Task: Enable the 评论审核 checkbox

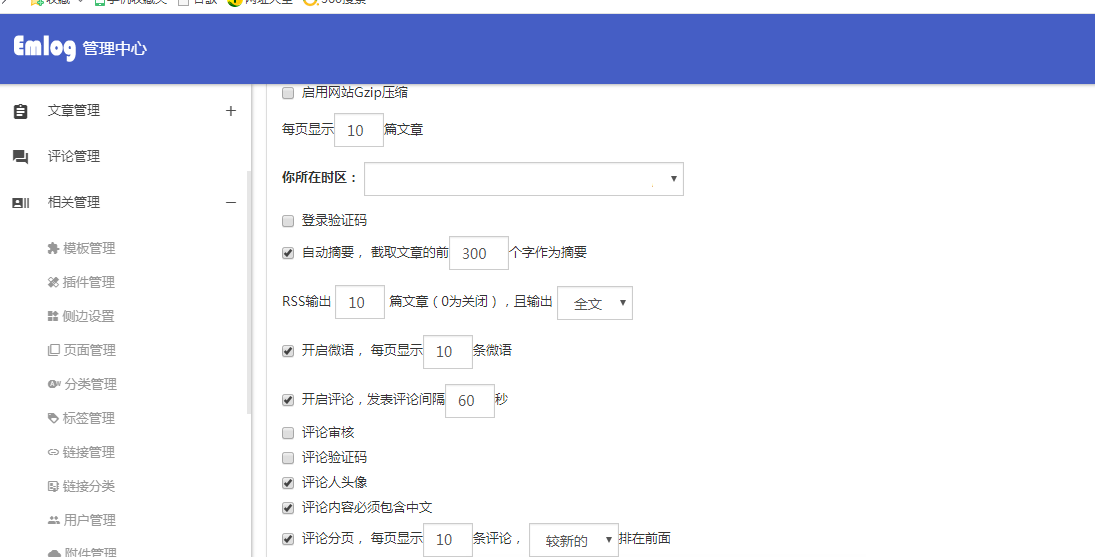Action: click(x=288, y=433)
